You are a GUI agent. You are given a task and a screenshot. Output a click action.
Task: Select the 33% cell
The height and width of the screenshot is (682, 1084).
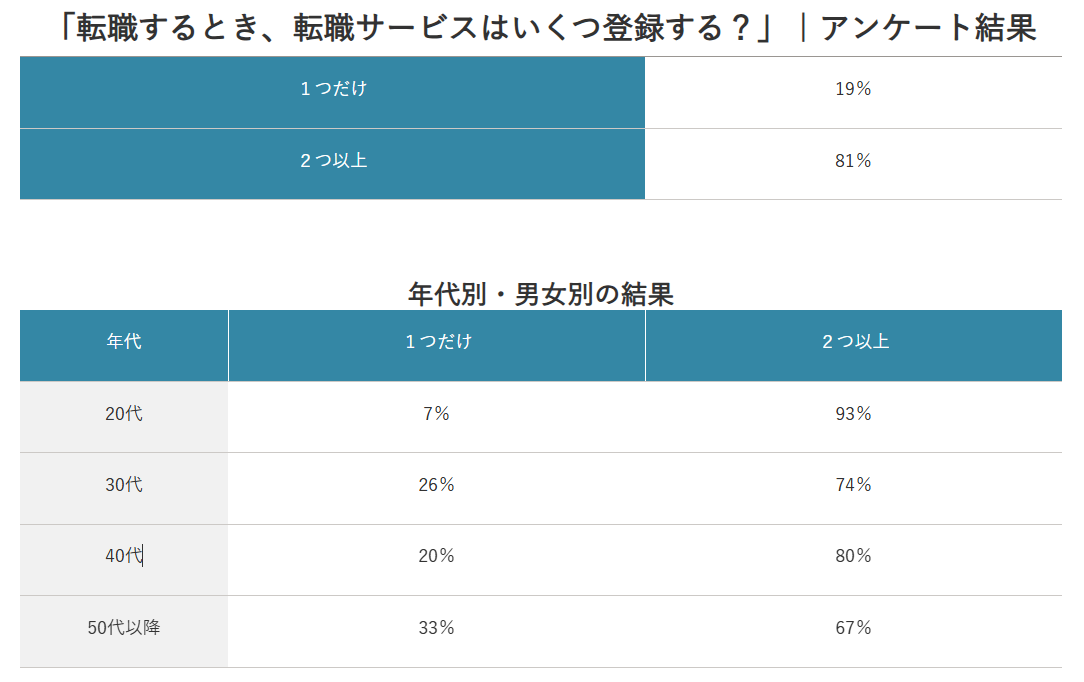[436, 628]
